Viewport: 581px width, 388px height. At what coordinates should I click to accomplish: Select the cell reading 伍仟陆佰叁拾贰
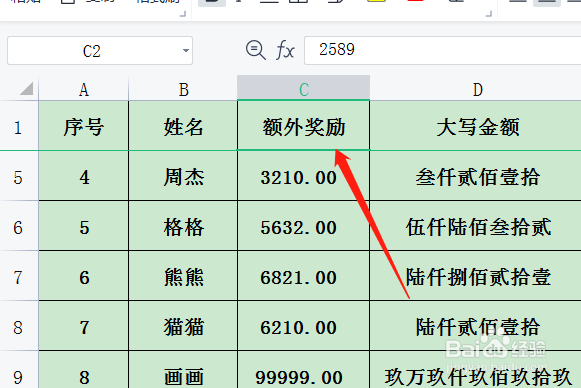point(477,226)
